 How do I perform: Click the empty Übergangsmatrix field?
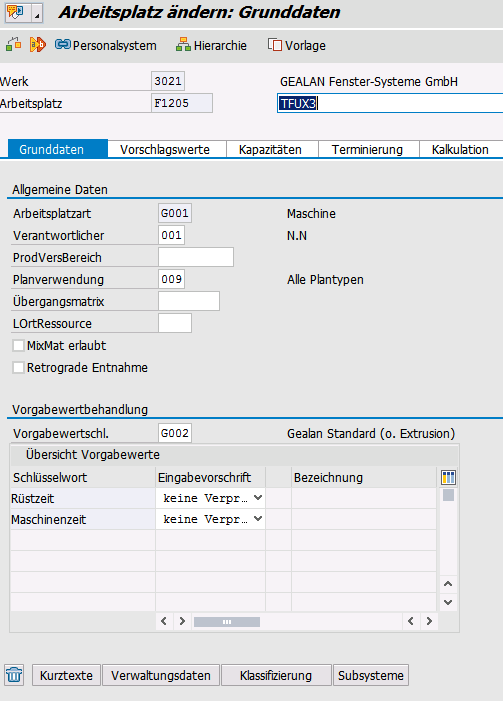189,301
